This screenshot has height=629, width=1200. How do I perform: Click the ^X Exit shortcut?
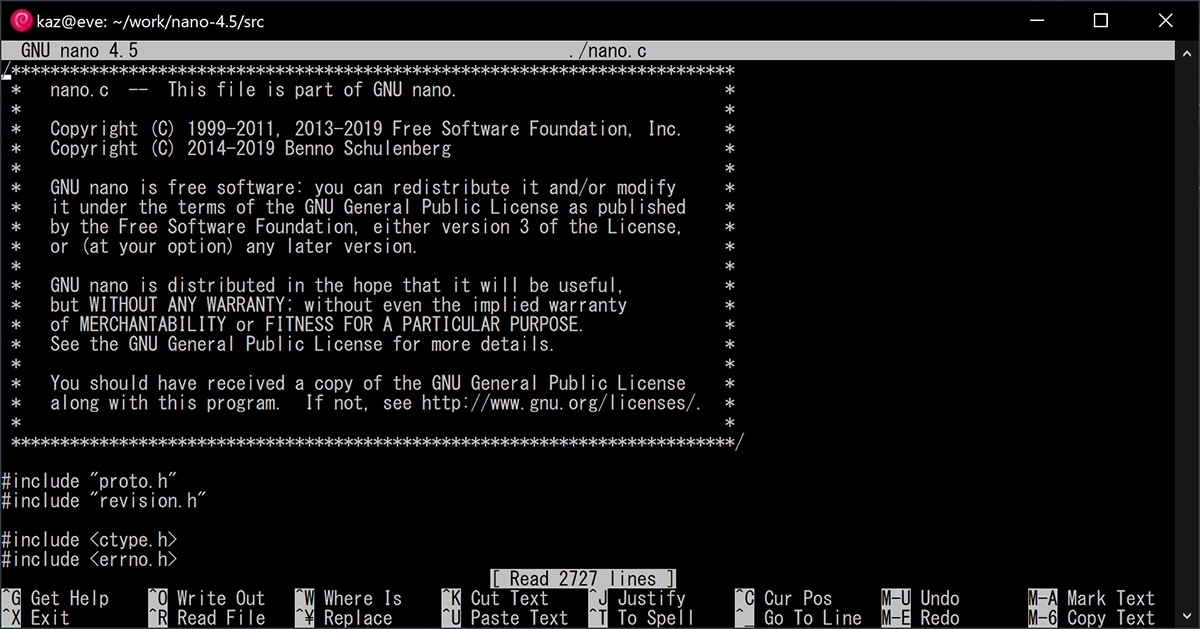(36, 618)
